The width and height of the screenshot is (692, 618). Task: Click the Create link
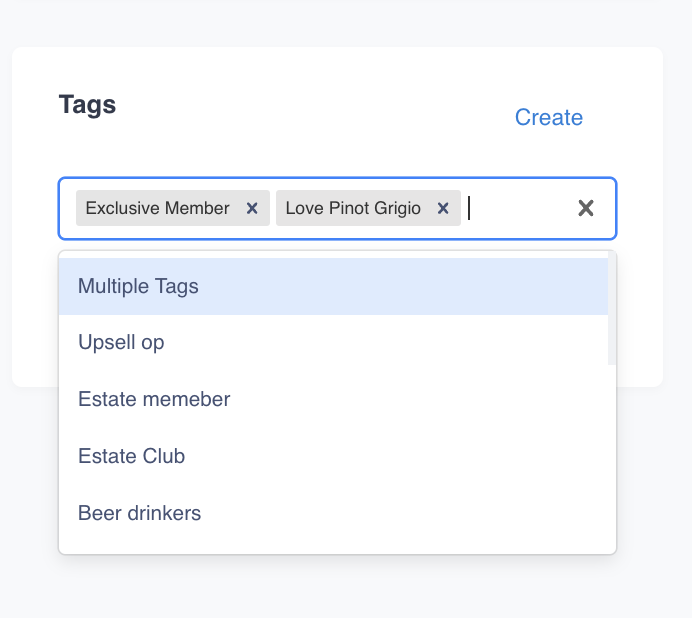(x=548, y=117)
